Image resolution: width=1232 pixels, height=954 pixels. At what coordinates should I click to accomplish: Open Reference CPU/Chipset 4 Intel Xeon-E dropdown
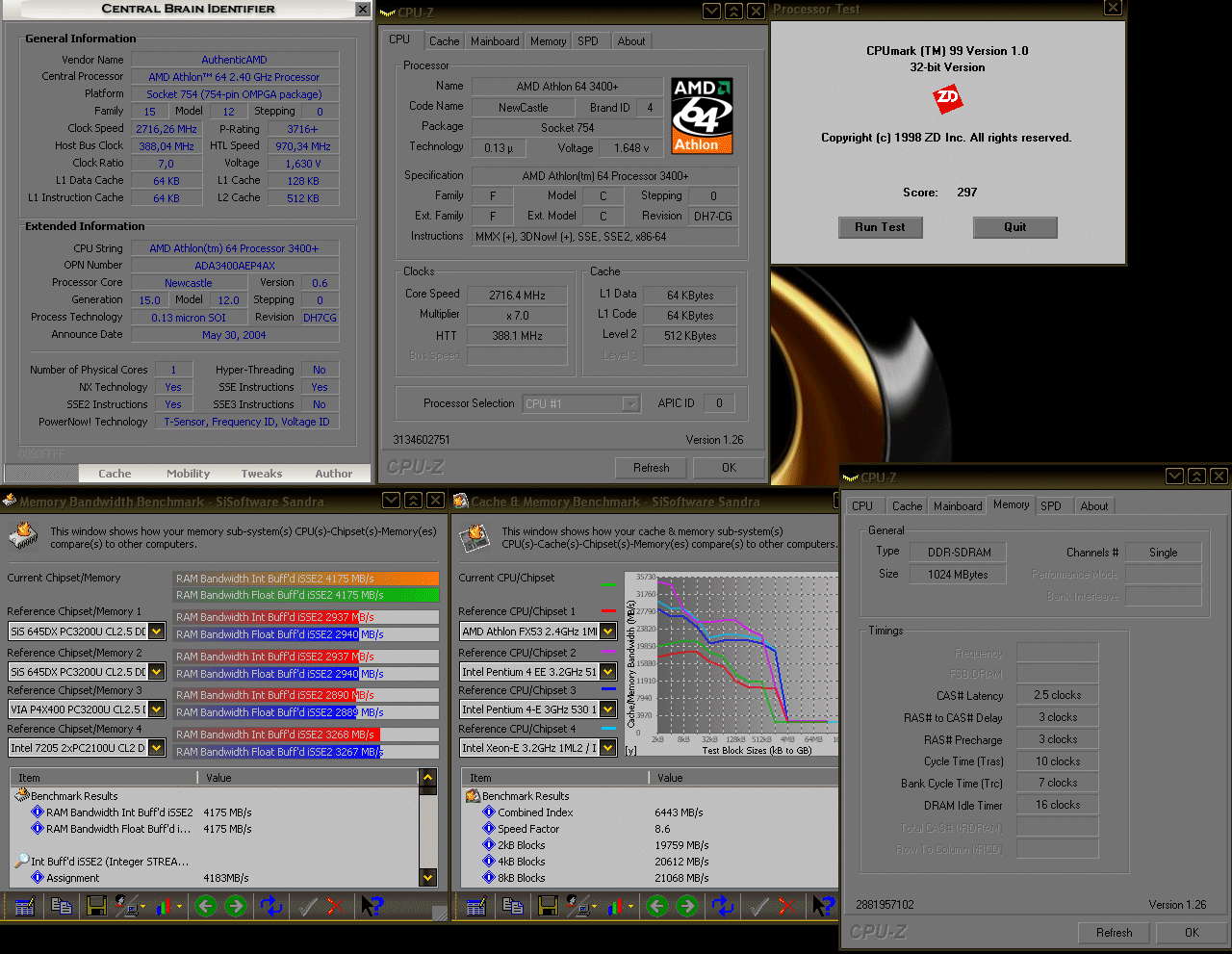click(x=607, y=748)
